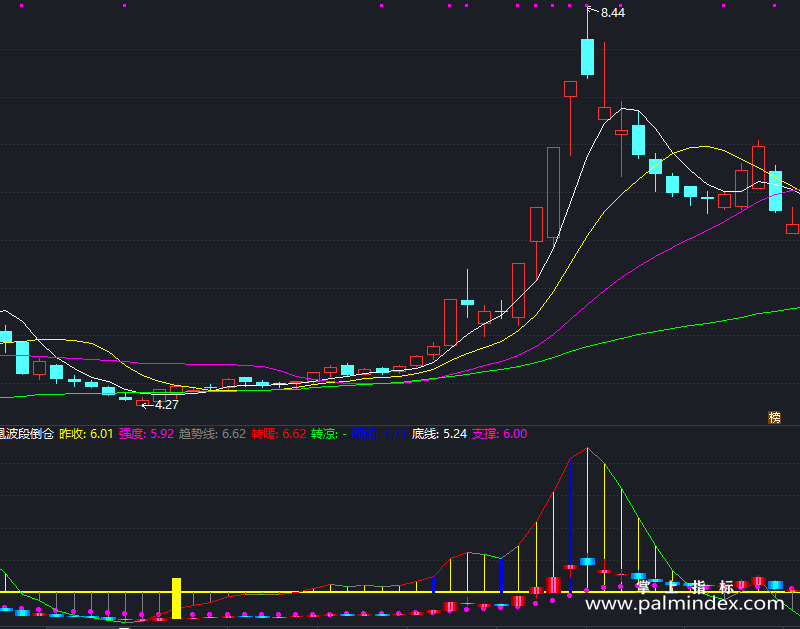This screenshot has width=800, height=629.
Task: Click the 强度: 5.92 indicator value
Action: (x=146, y=434)
